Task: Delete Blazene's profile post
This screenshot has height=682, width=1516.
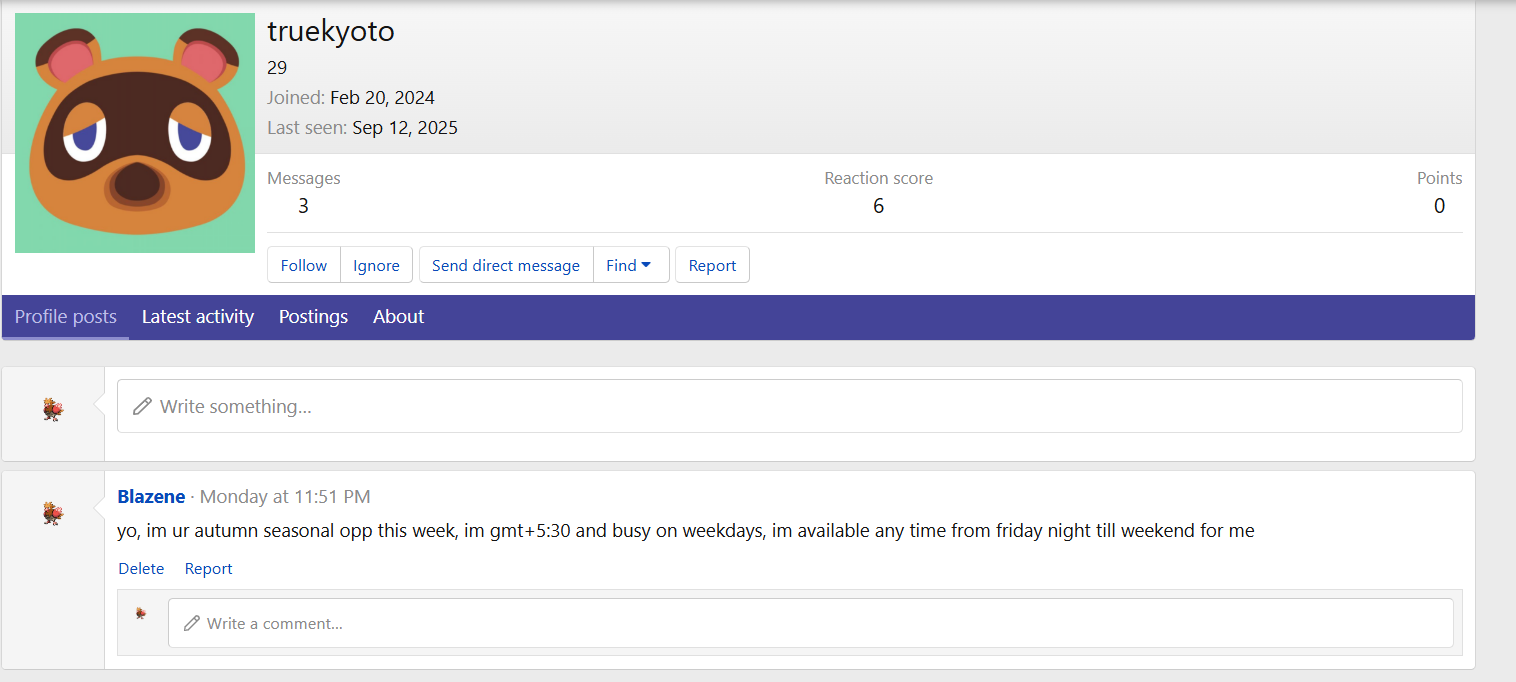Action: tap(141, 568)
